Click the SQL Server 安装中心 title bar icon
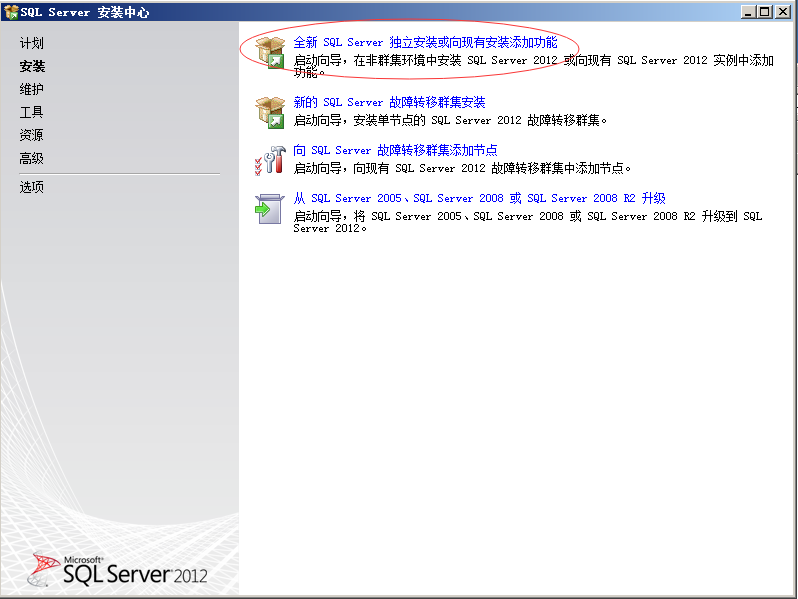This screenshot has height=599, width=798. pyautogui.click(x=11, y=12)
